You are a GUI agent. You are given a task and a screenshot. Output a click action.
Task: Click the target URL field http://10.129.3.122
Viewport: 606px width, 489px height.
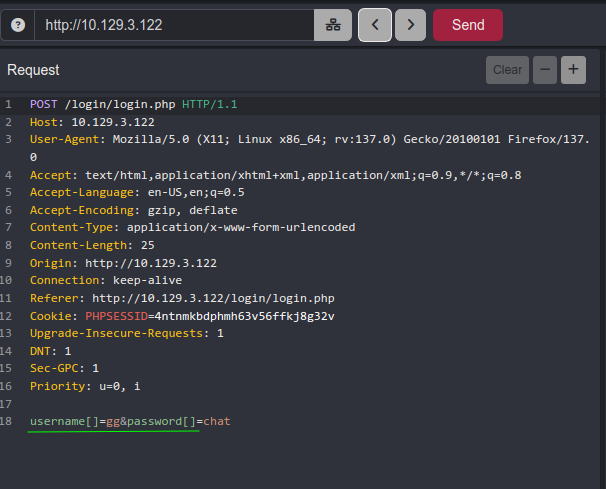point(175,25)
